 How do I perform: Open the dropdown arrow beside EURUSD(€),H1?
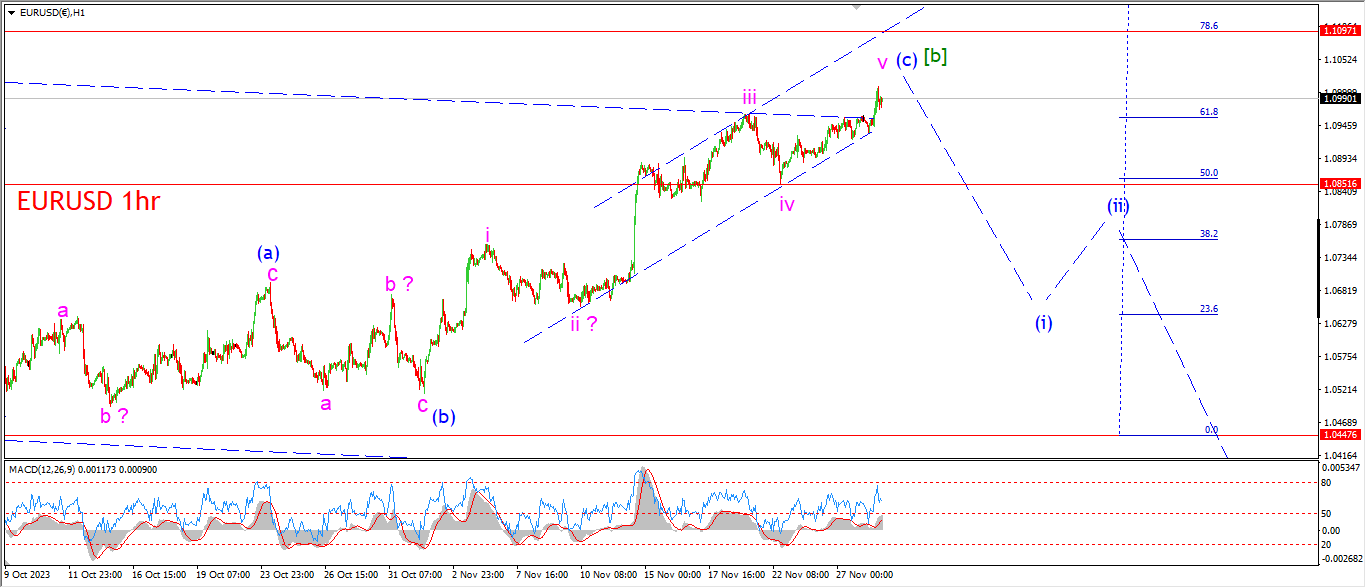(x=12, y=13)
